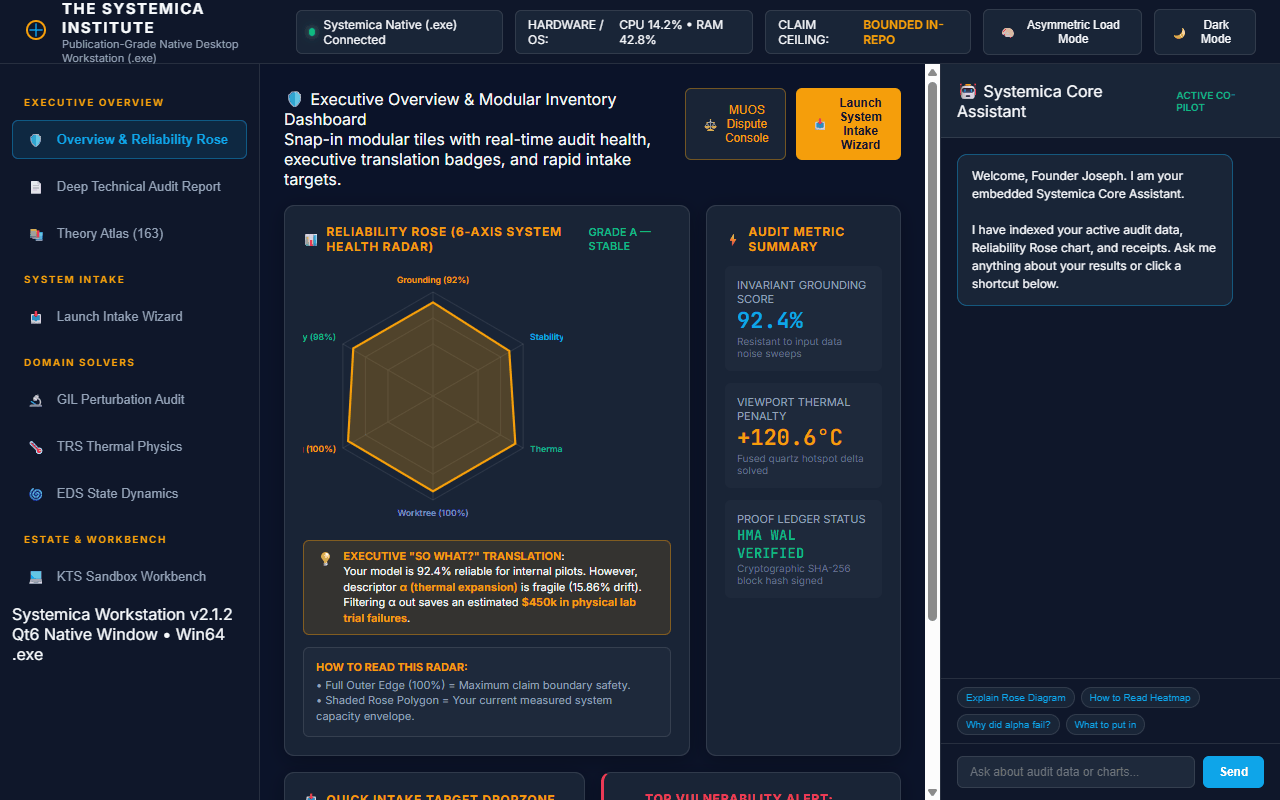Click the scales icon on MUOS Dispute Console
The width and height of the screenshot is (1280, 800).
click(x=711, y=125)
